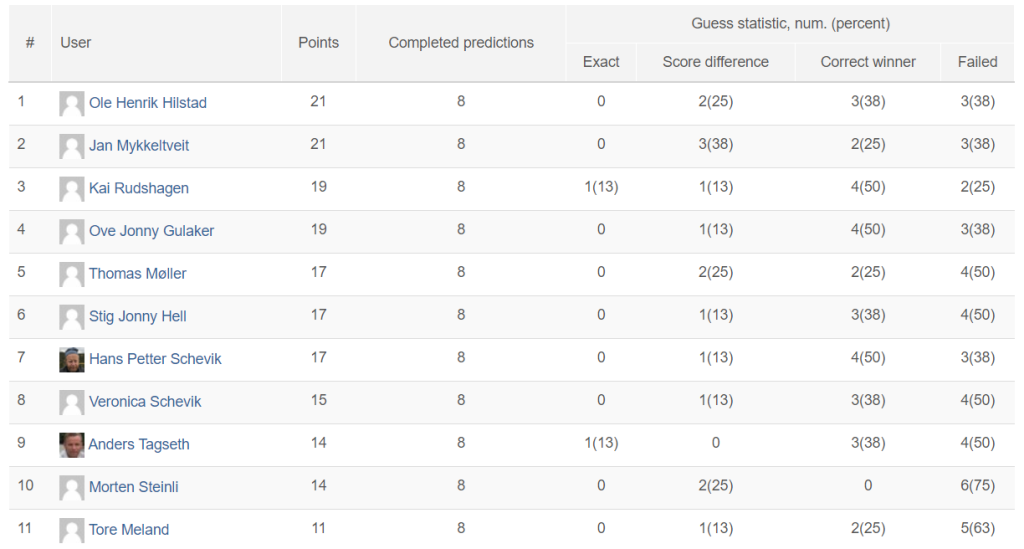Click Tore Meland's avatar icon

pyautogui.click(x=72, y=530)
